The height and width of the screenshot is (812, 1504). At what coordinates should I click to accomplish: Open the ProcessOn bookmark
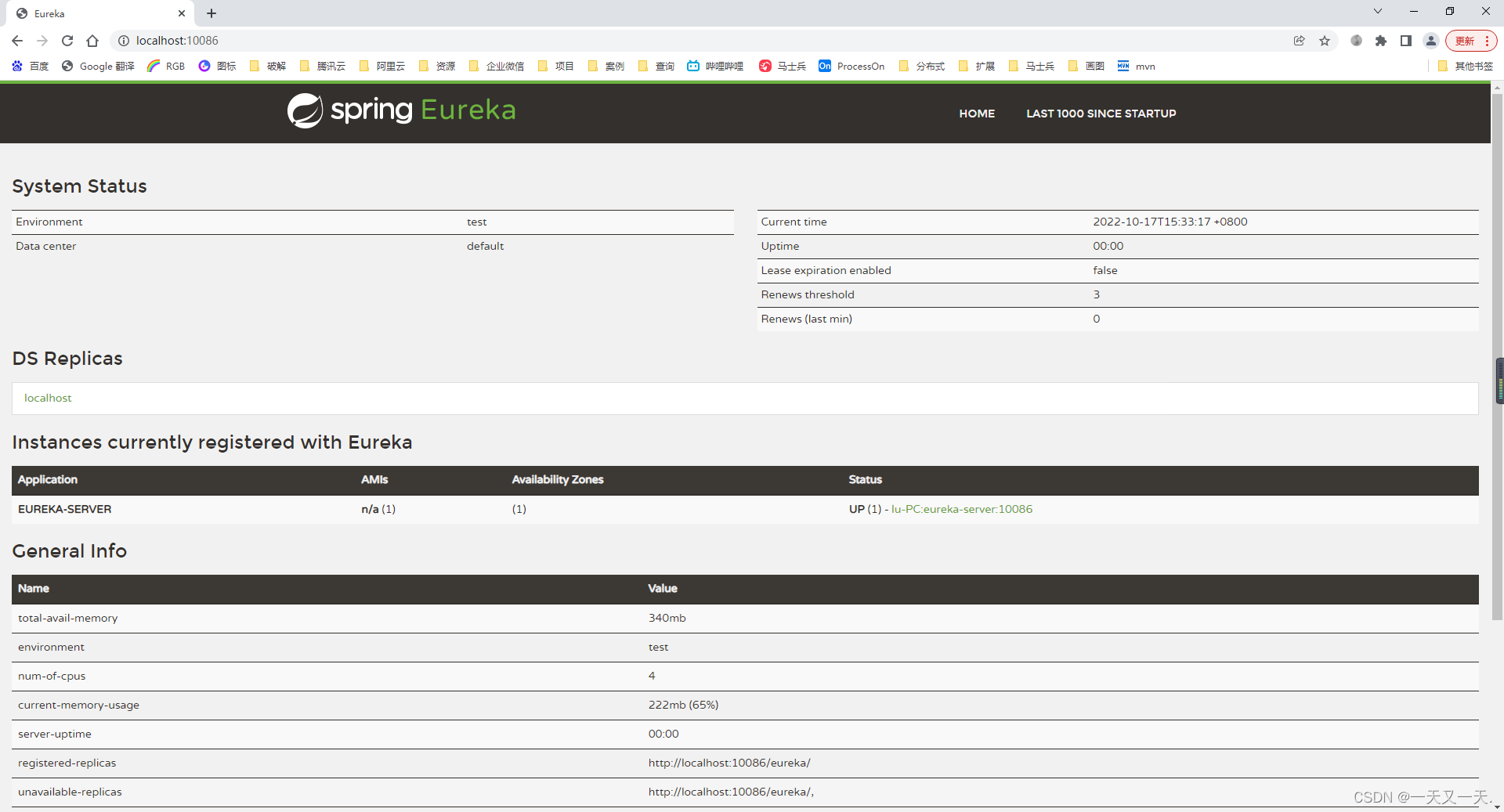coord(851,66)
